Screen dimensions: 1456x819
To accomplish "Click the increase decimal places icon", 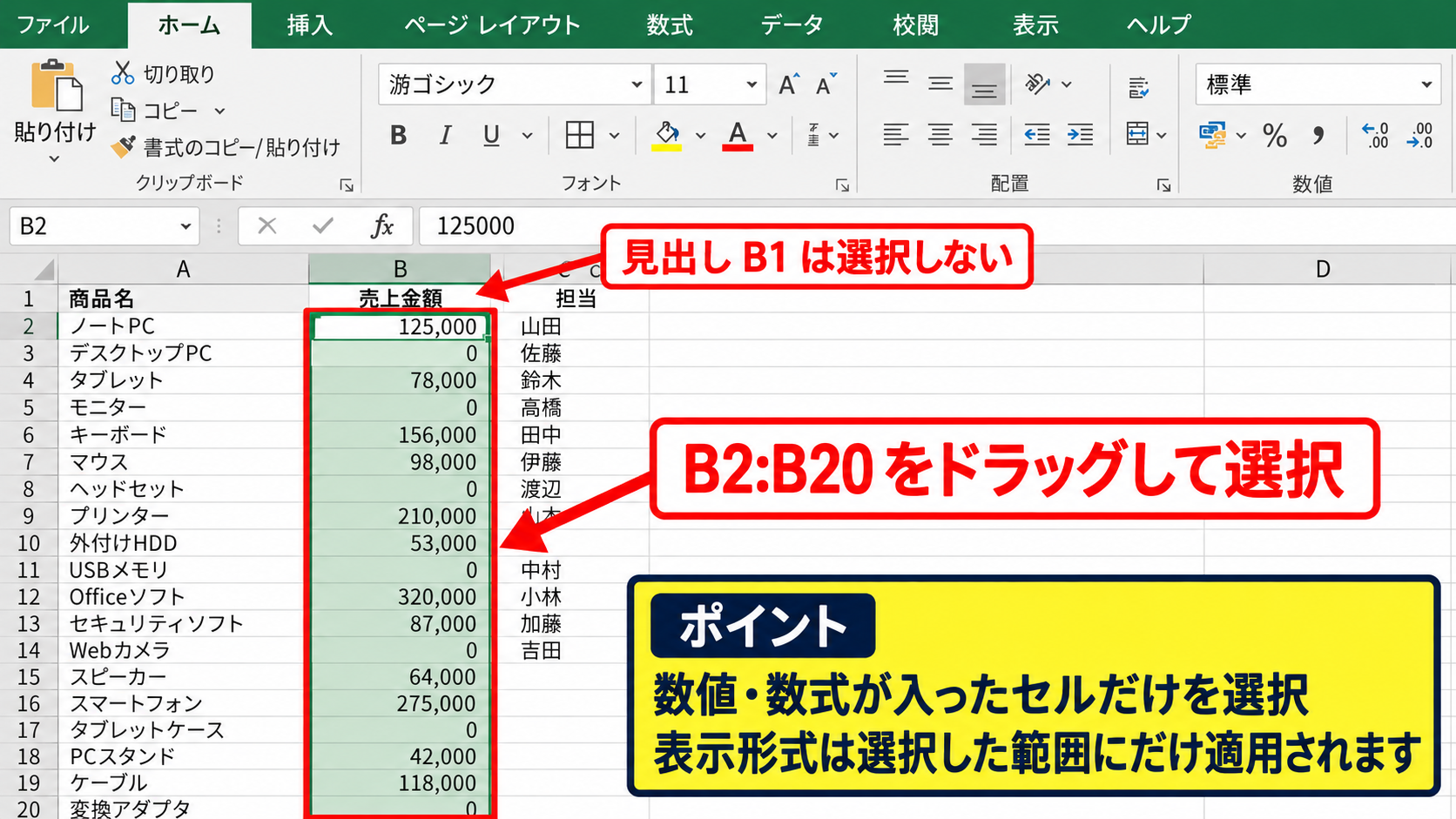I will [1376, 135].
